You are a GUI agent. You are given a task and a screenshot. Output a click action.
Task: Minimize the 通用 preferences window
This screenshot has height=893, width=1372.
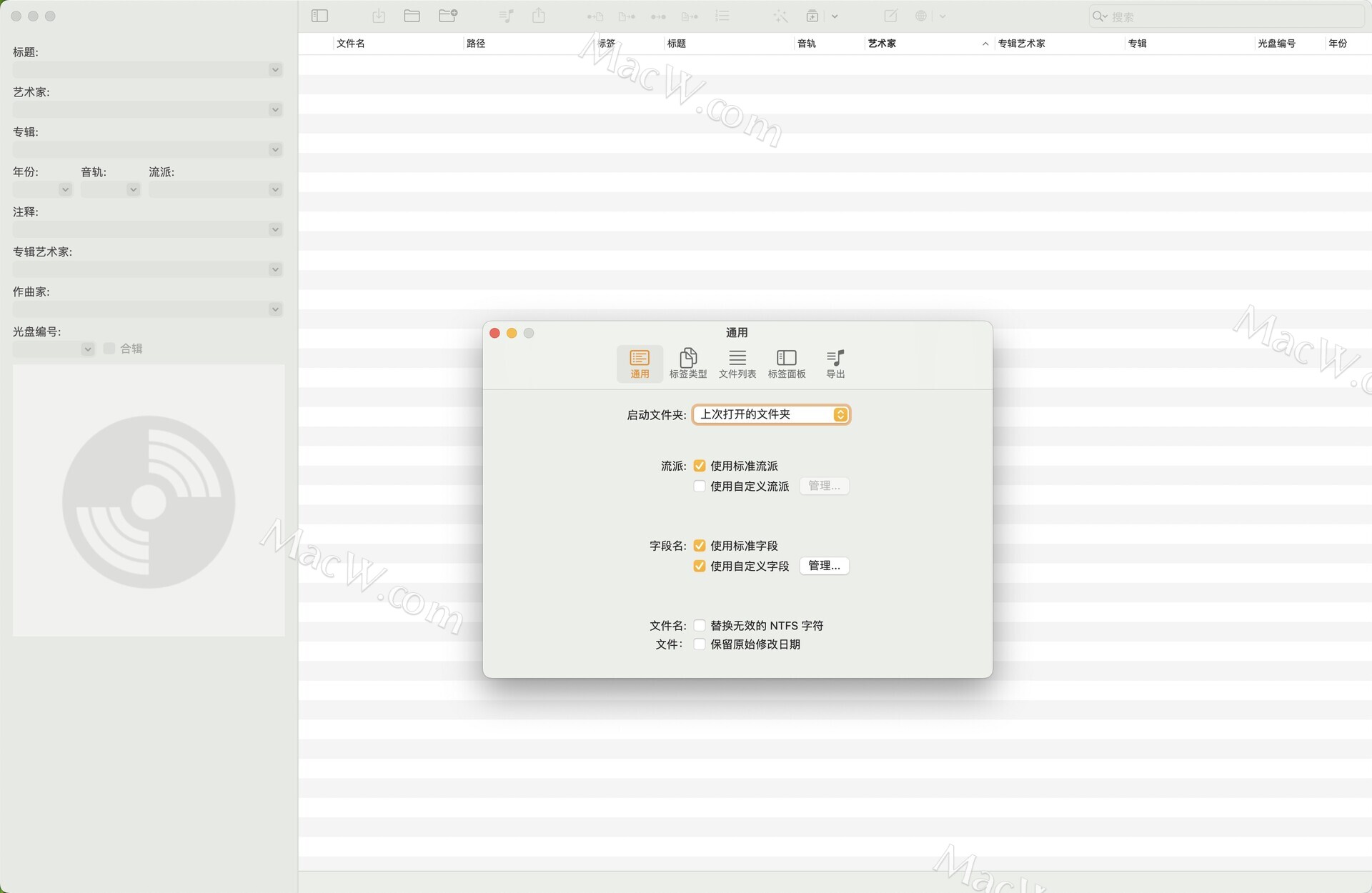(x=512, y=333)
